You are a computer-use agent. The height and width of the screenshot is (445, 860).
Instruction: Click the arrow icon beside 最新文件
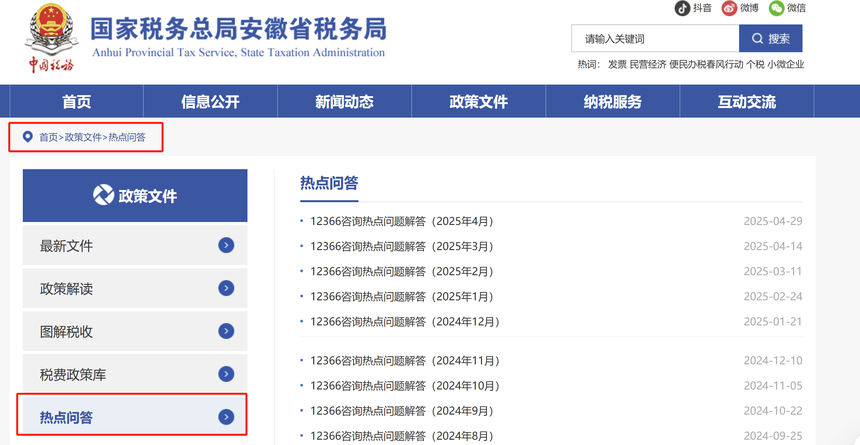click(226, 245)
